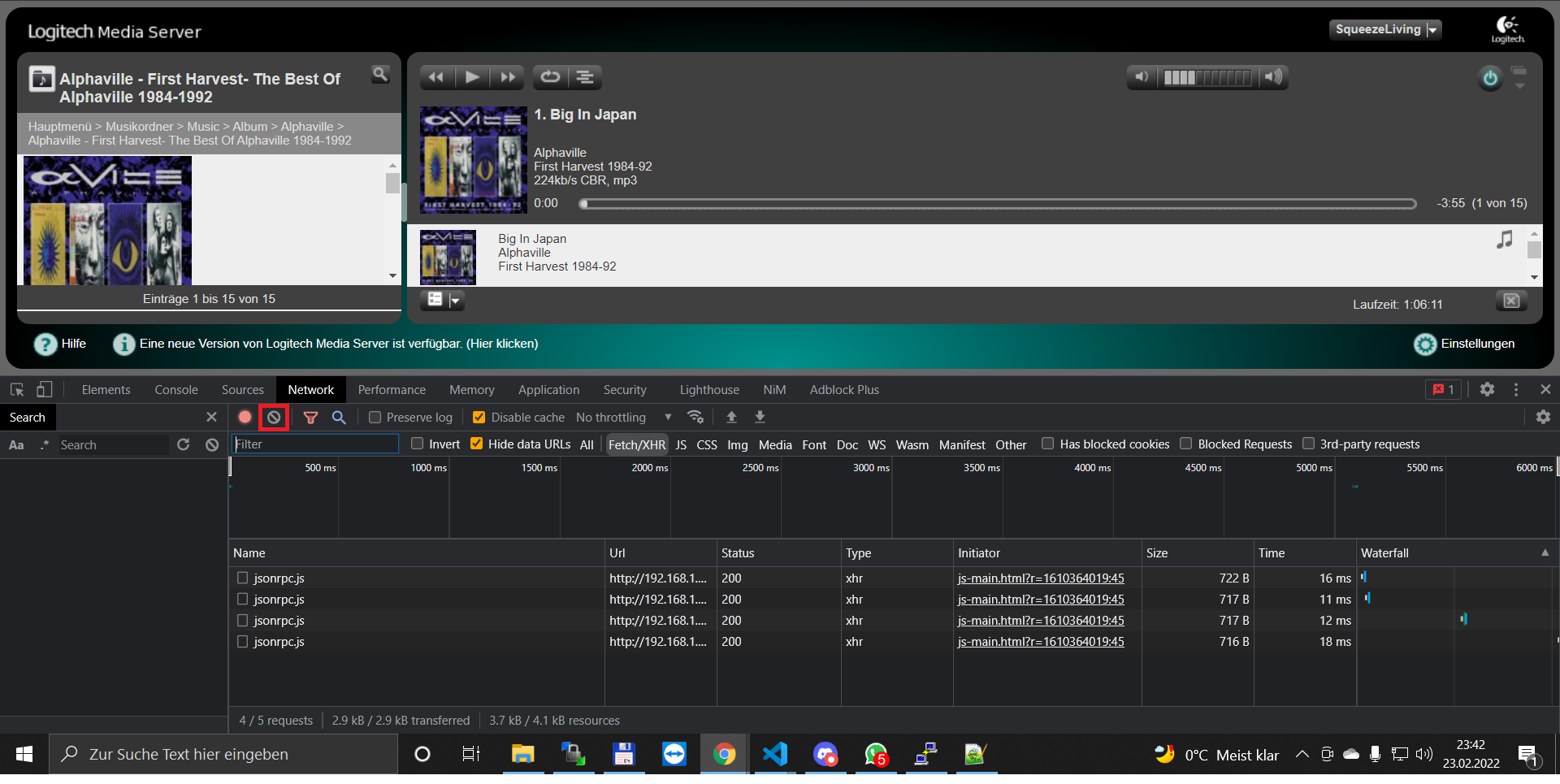
Task: Toggle match case Aa in search panel
Action: [16, 445]
